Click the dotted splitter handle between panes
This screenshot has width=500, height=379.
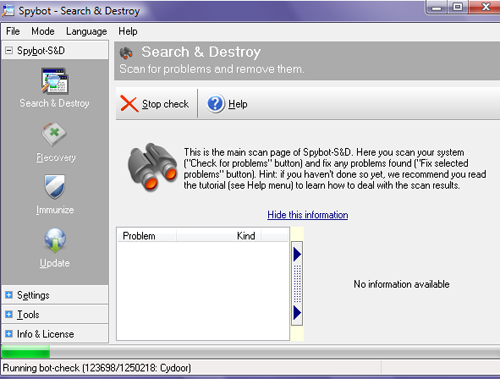point(297,284)
